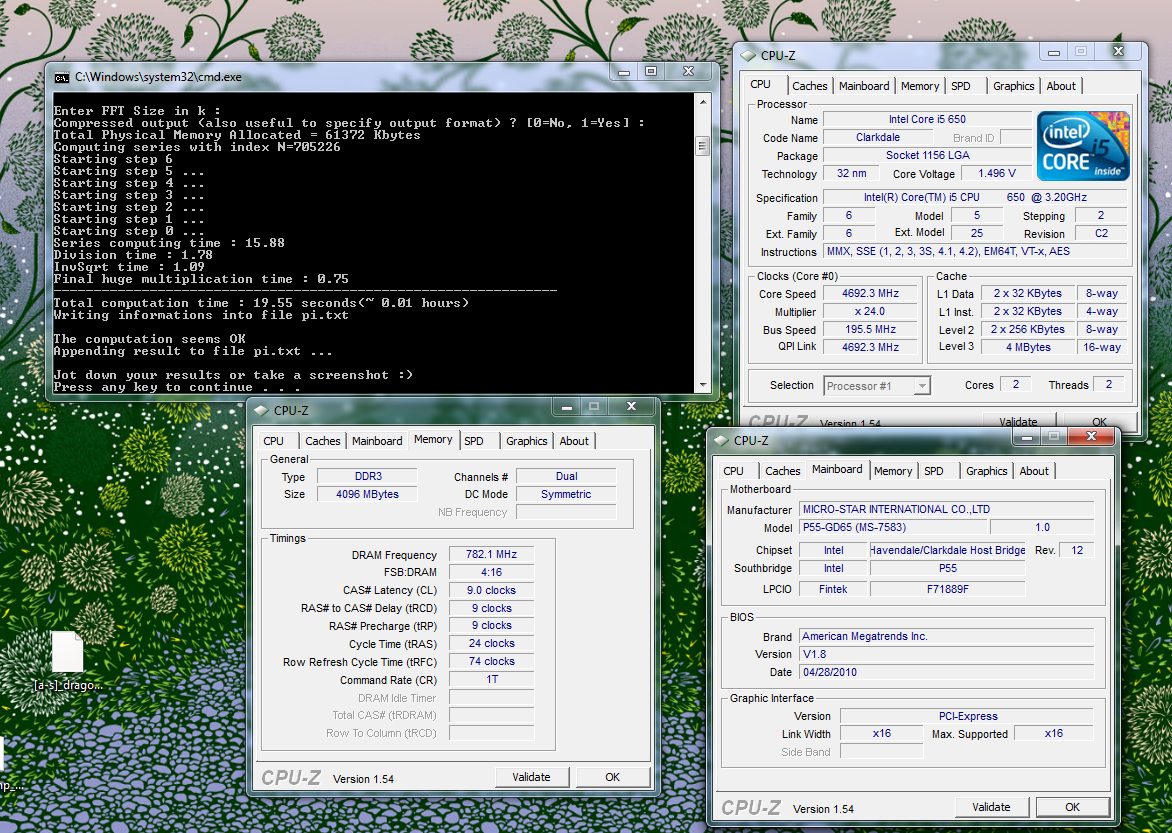Click the 4096 MBytes size field

click(x=368, y=494)
